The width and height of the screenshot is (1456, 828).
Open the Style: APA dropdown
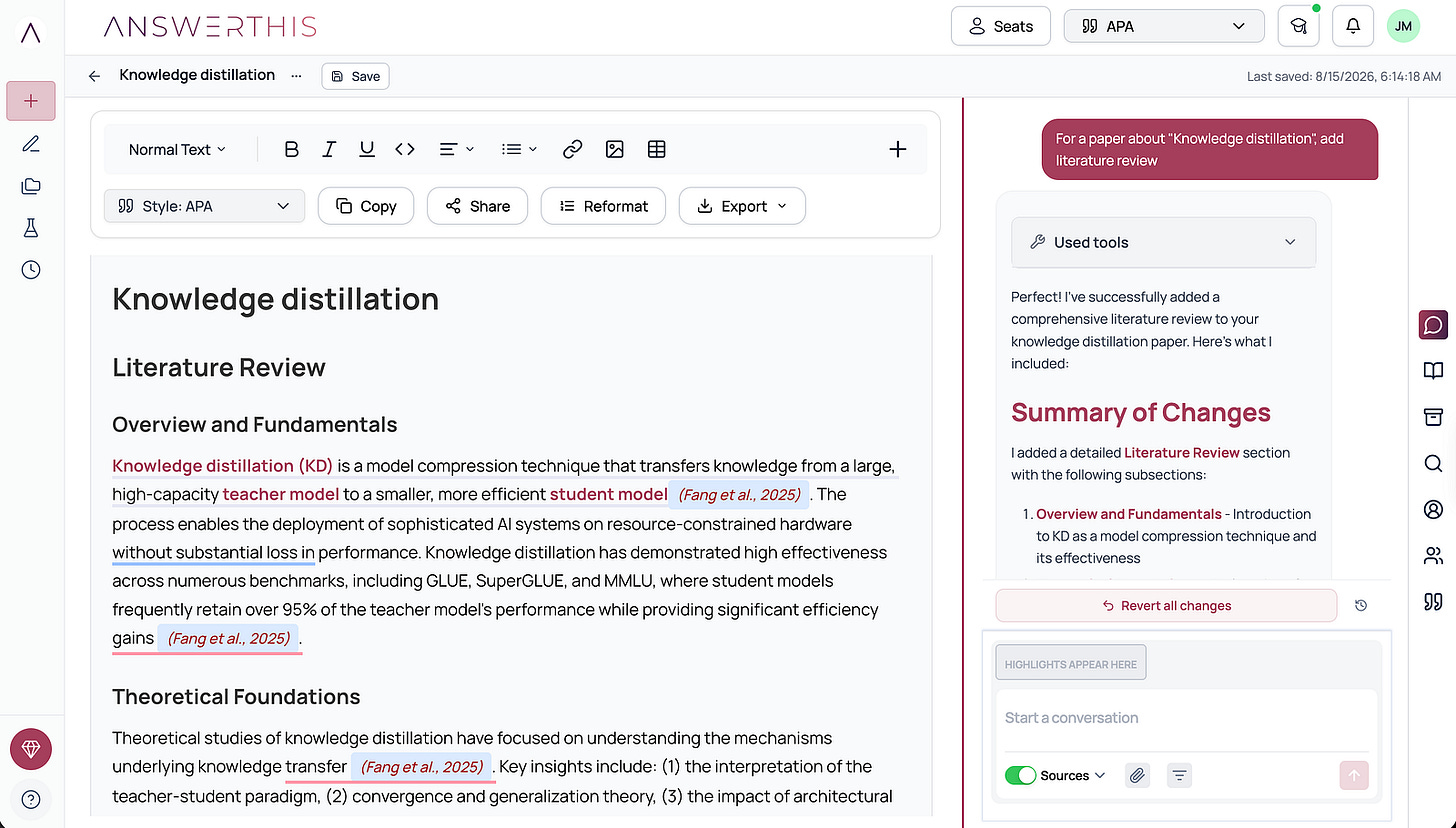tap(204, 206)
